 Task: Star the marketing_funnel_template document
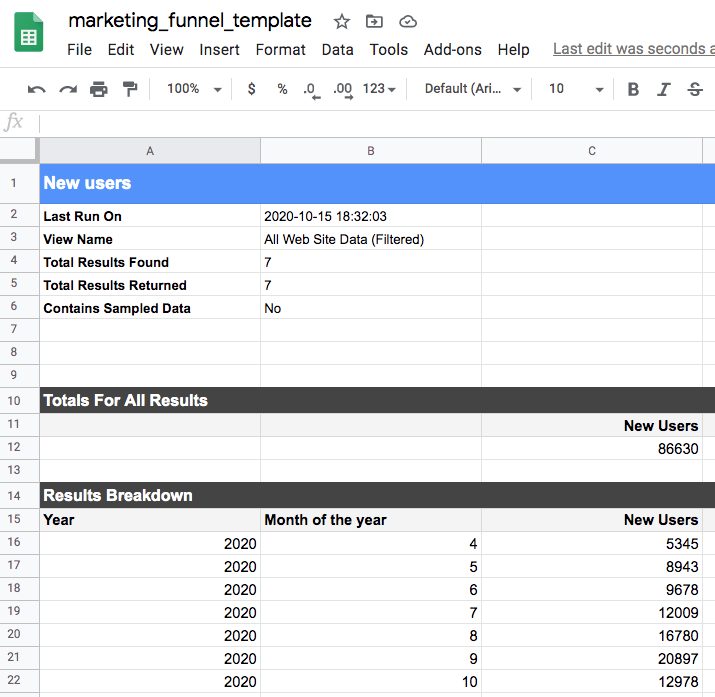point(342,21)
